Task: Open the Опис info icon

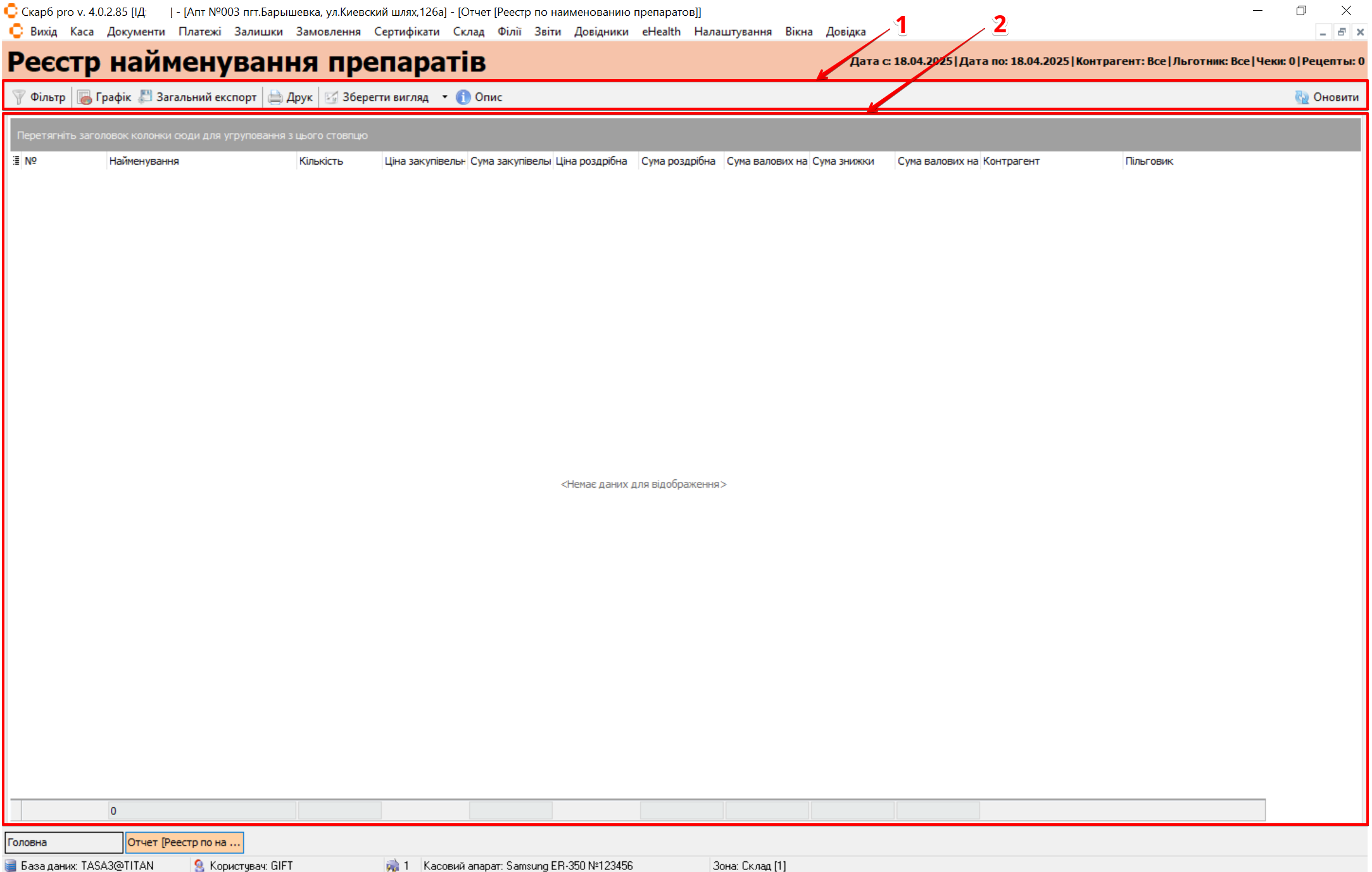Action: [x=463, y=97]
